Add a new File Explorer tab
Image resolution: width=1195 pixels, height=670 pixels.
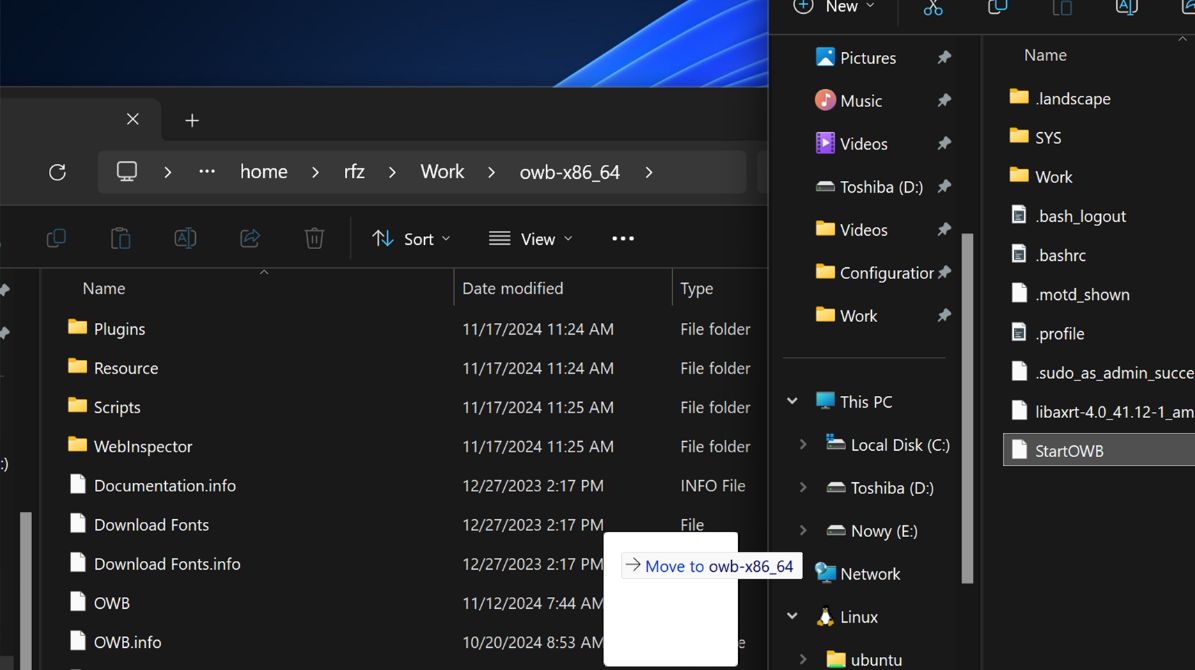click(192, 120)
